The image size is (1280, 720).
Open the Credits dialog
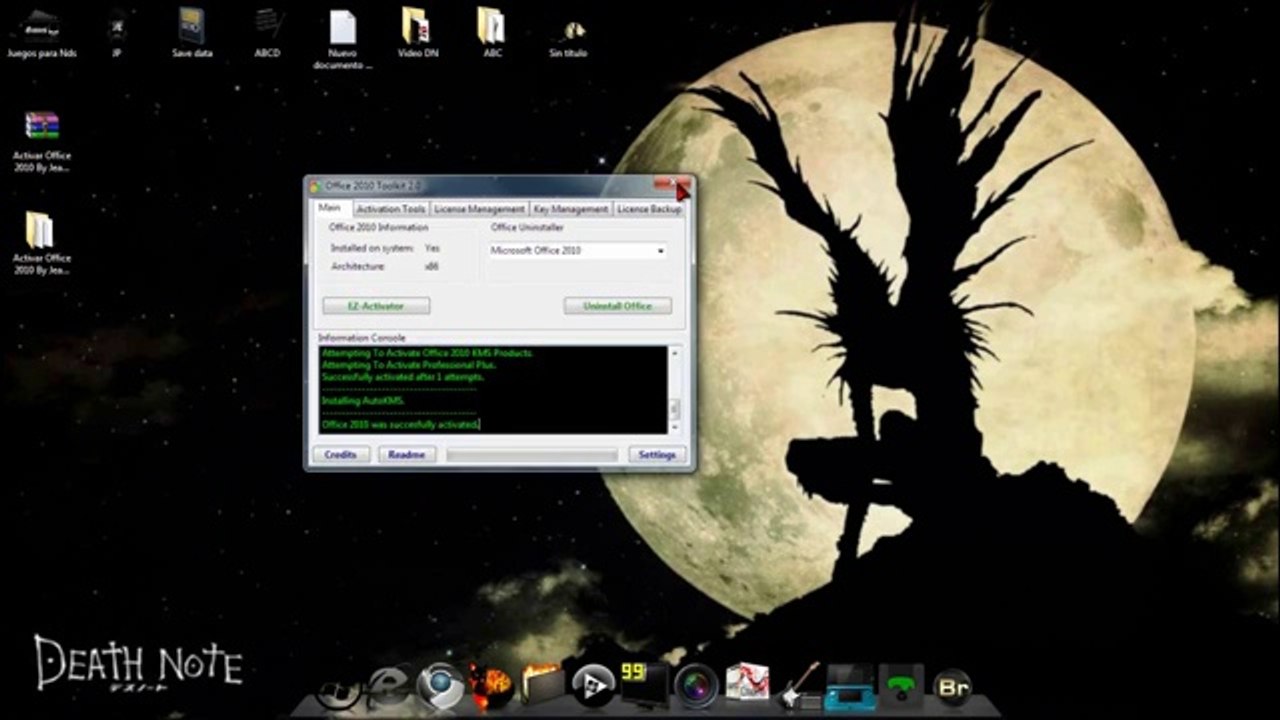tap(340, 455)
